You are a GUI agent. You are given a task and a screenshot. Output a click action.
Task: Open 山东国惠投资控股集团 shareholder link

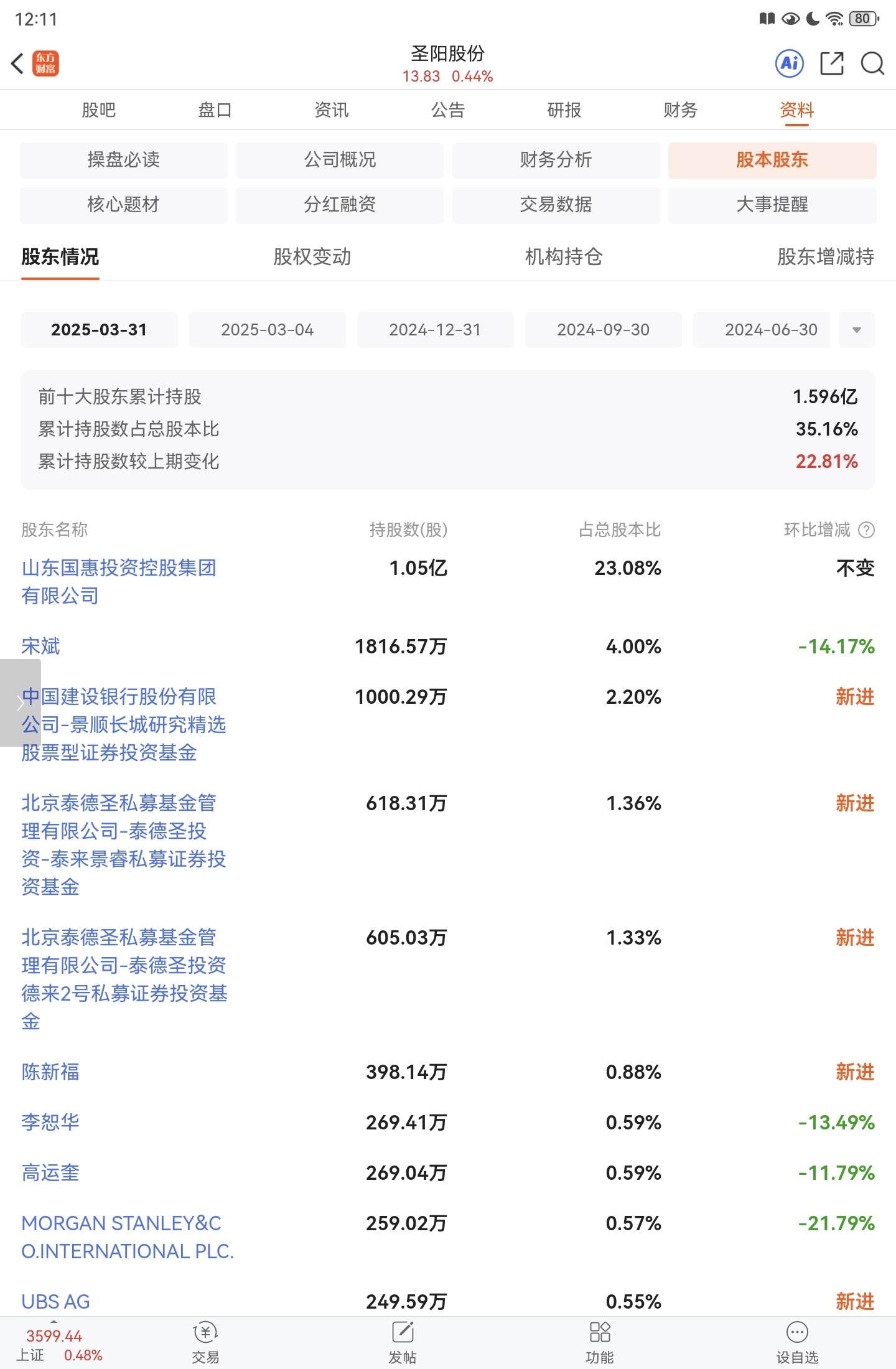119,582
